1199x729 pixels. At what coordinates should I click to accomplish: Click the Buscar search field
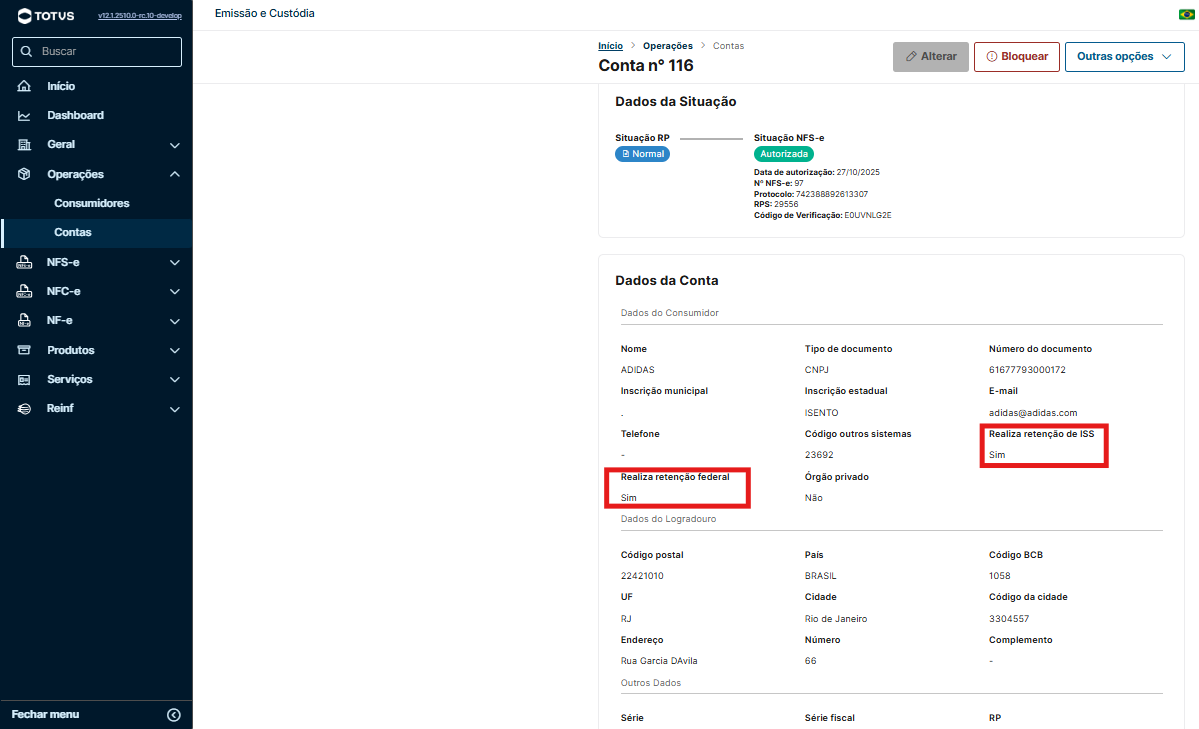pos(97,51)
